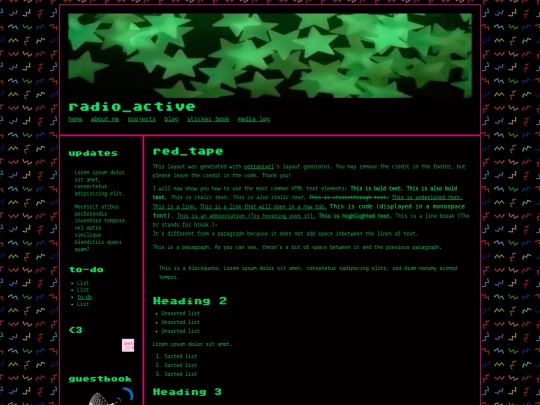
Task: Click the Heading 2 title
Action: point(190,301)
